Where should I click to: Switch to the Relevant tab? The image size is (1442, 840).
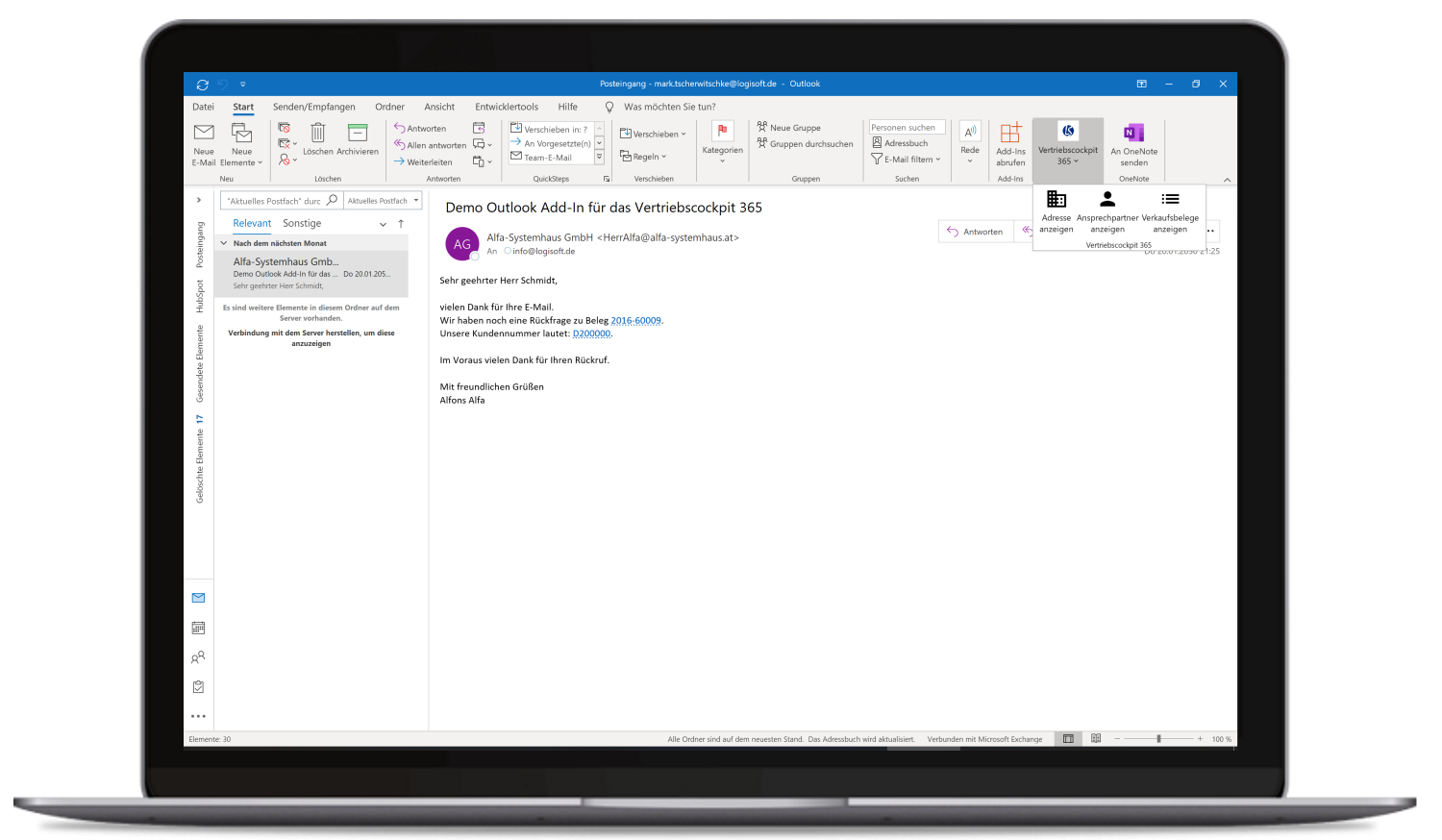[x=252, y=223]
